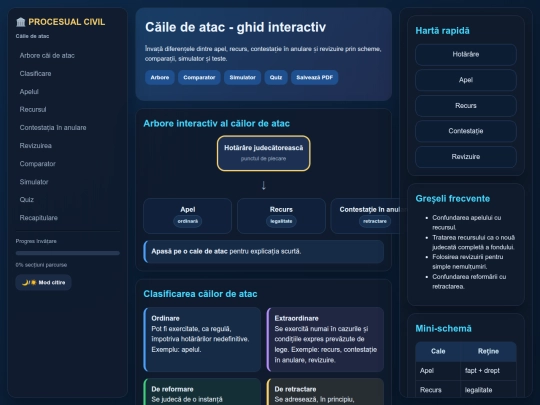Select the Hotărâre judecătorească tree node
Image resolution: width=540 pixels, height=405 pixels.
coord(263,153)
